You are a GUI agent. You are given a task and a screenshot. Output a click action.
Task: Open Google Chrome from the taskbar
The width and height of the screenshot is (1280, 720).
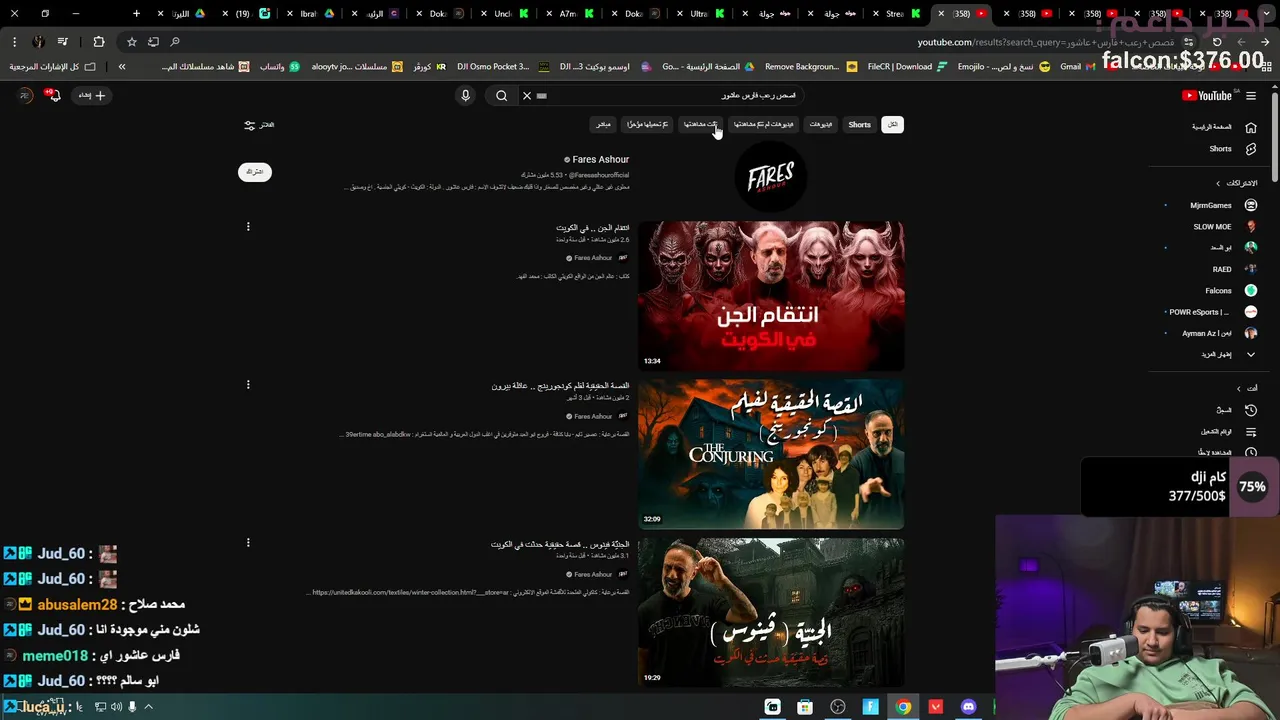(904, 707)
